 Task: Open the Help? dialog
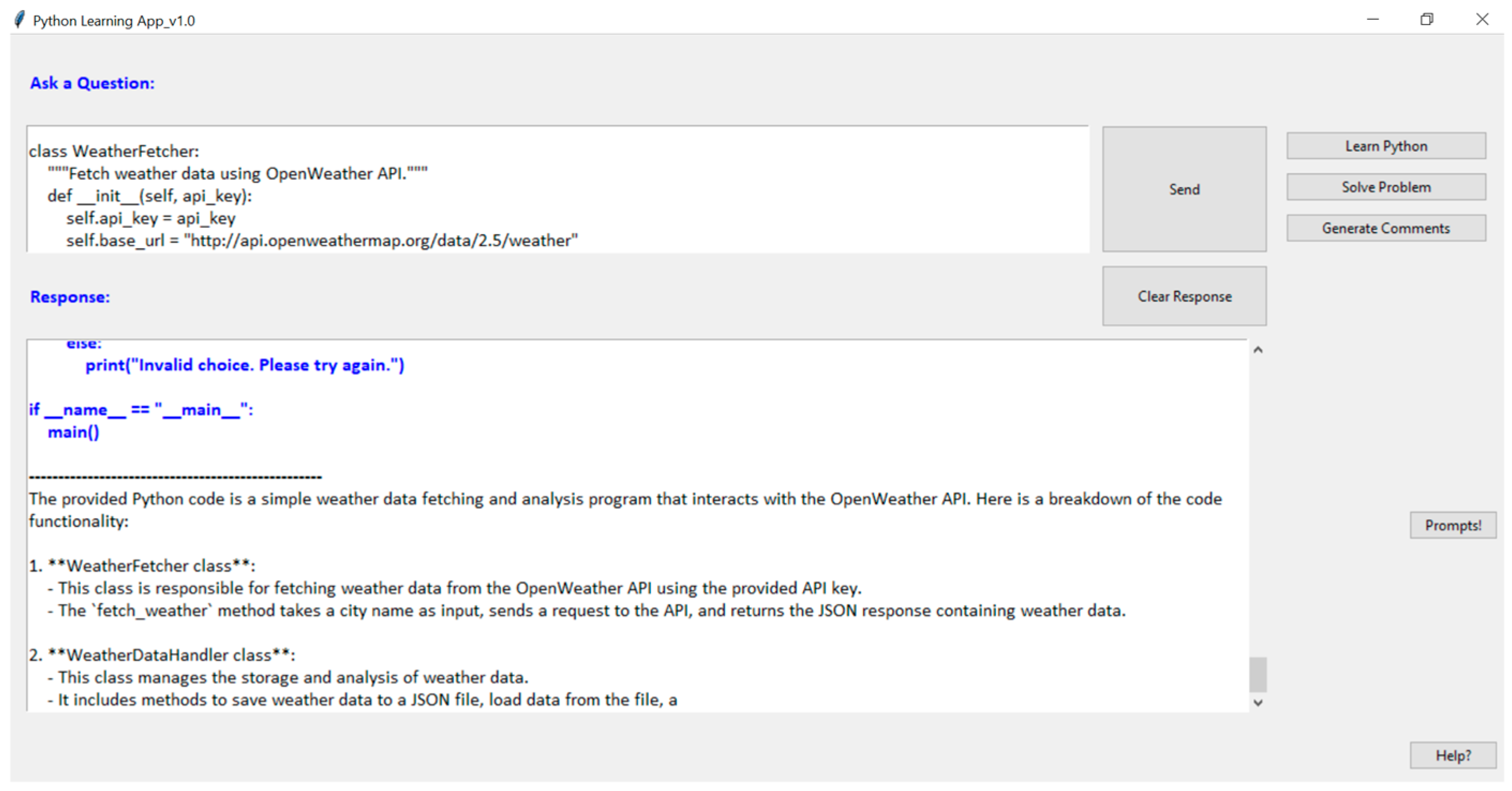[x=1453, y=756]
